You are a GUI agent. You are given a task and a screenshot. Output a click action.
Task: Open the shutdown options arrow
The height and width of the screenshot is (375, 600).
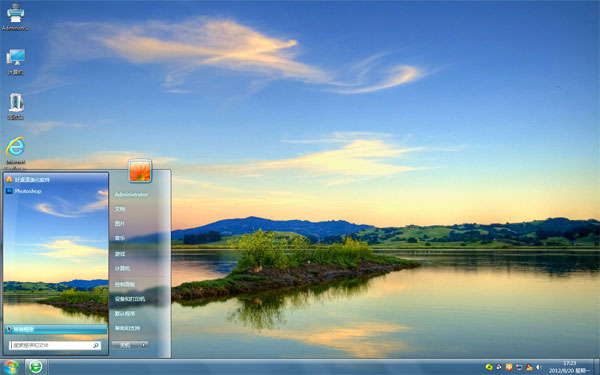[144, 345]
